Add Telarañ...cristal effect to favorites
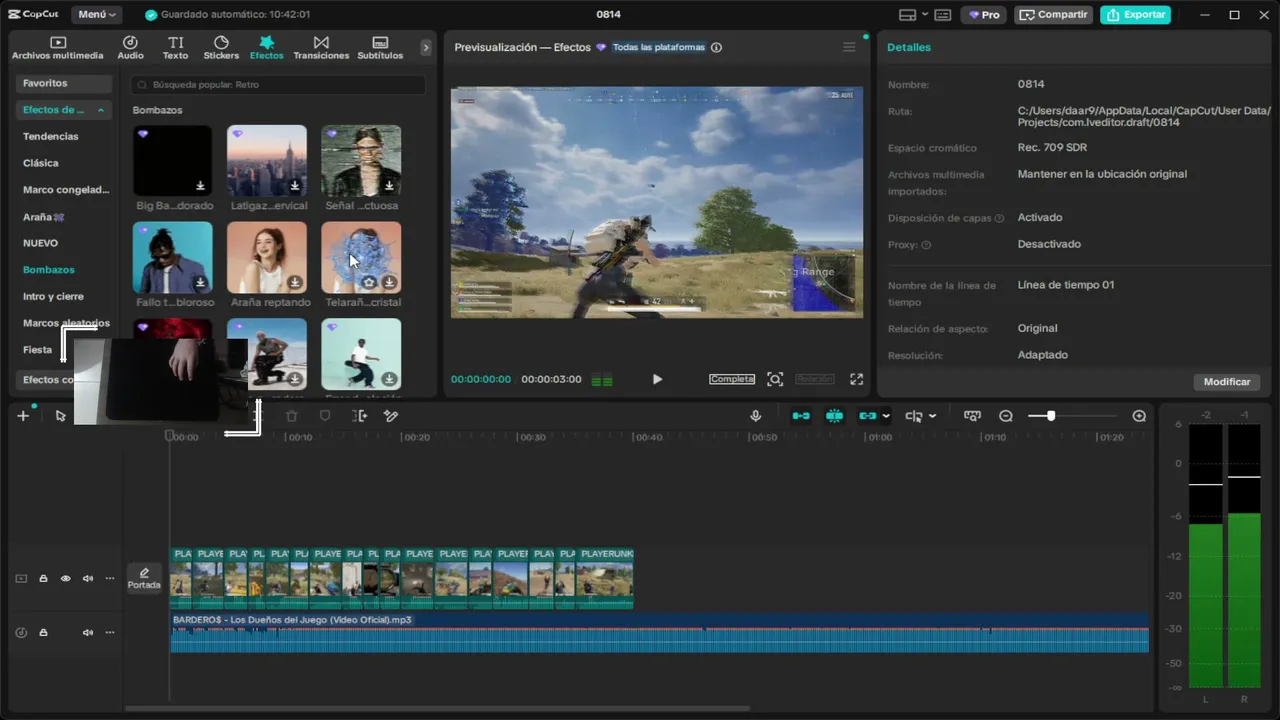 pyautogui.click(x=369, y=283)
